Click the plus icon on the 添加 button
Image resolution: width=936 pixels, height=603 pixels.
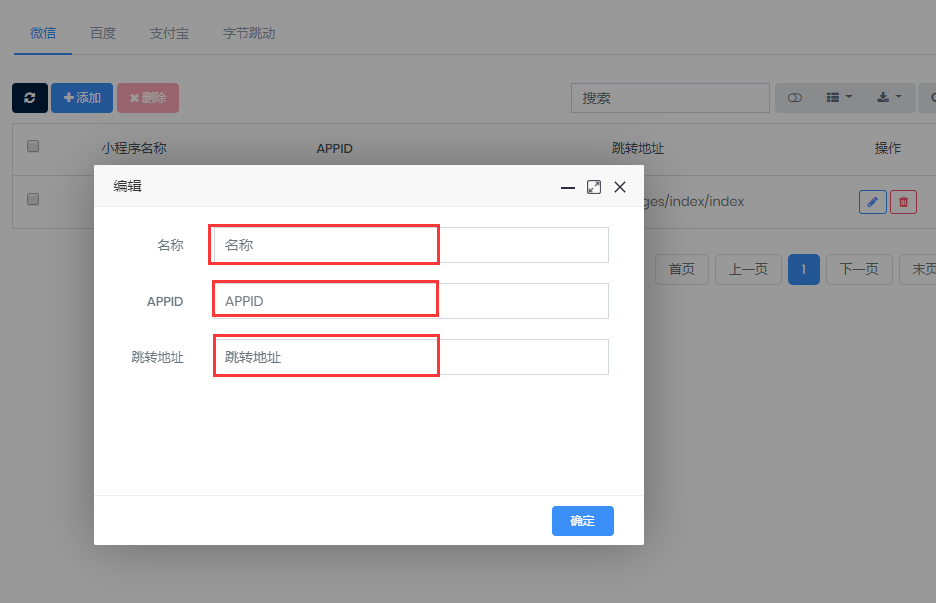[66, 97]
